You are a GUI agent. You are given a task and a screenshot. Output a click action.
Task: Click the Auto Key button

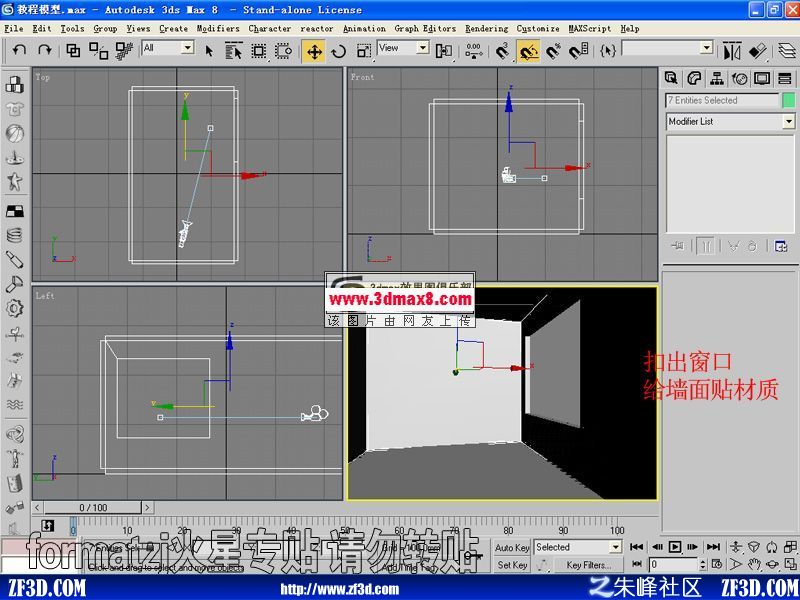point(512,547)
